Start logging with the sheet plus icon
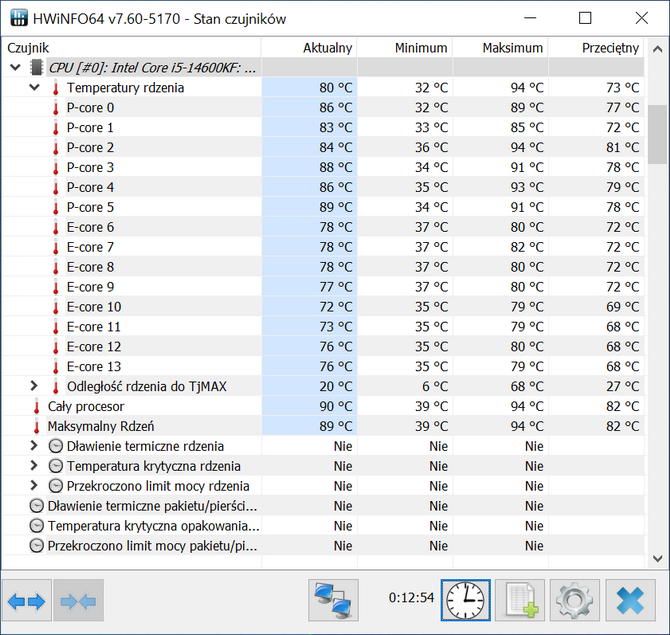This screenshot has height=635, width=670. coord(520,600)
